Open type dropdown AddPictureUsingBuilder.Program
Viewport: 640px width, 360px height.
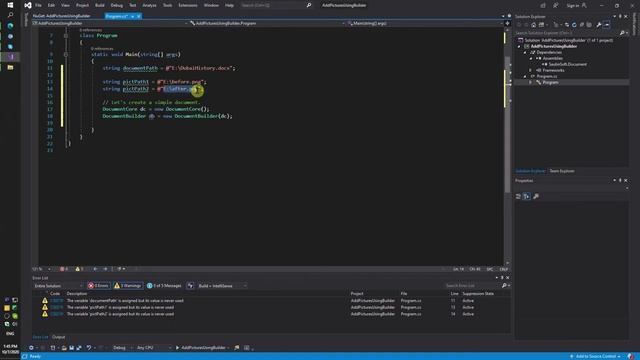267,23
